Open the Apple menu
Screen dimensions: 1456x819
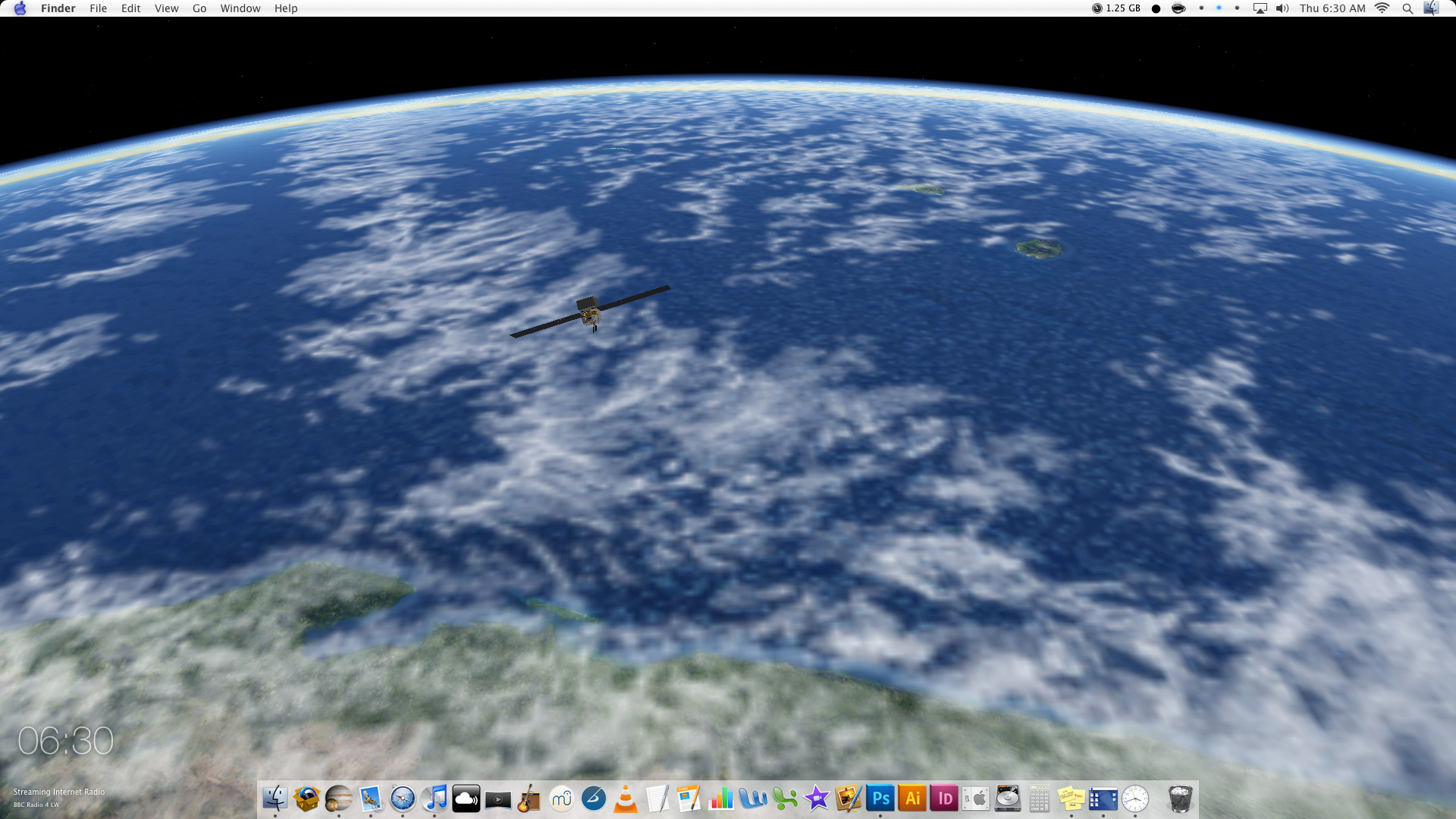(x=20, y=8)
